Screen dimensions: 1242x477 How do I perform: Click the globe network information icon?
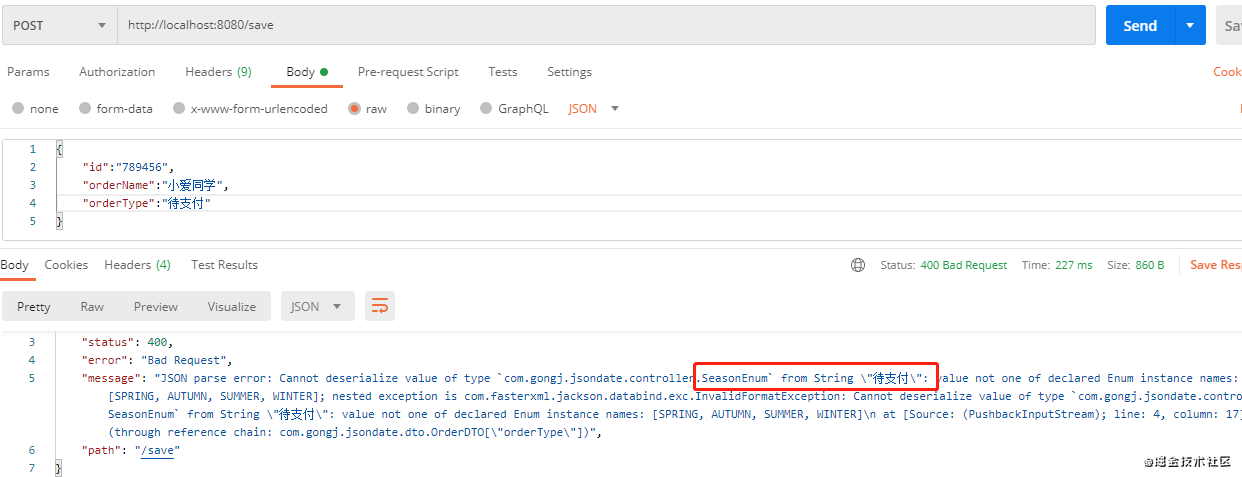click(x=858, y=265)
